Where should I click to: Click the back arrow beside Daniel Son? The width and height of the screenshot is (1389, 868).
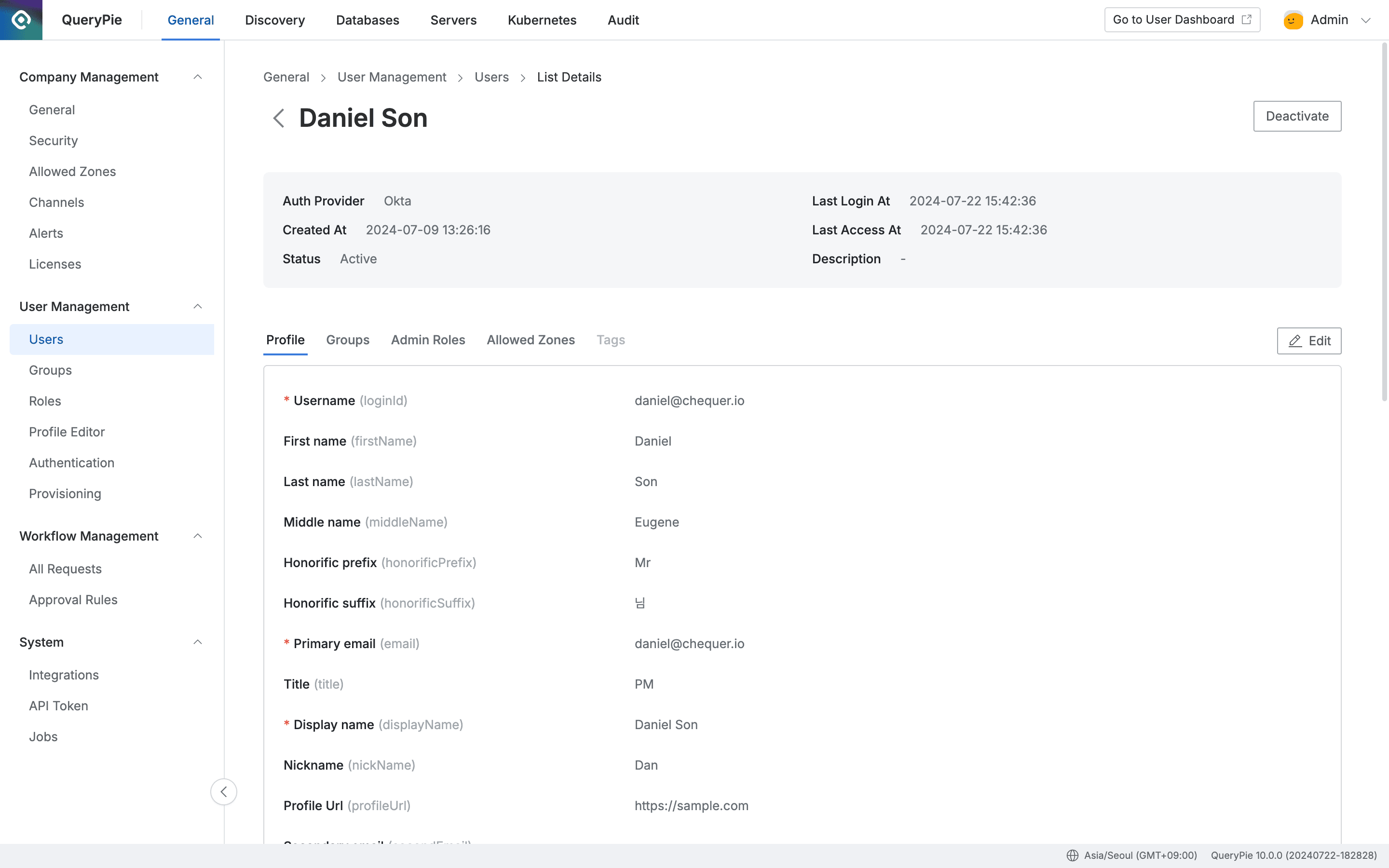tap(279, 118)
